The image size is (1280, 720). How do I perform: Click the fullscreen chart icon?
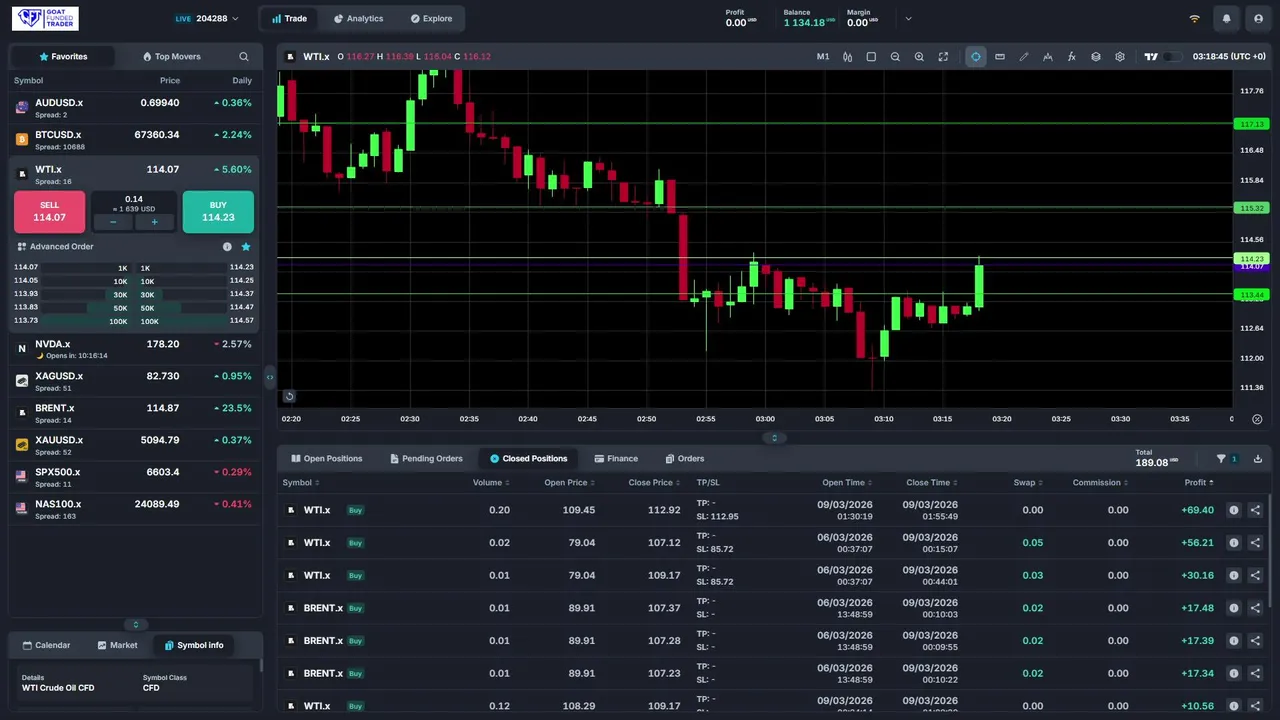pyautogui.click(x=943, y=57)
